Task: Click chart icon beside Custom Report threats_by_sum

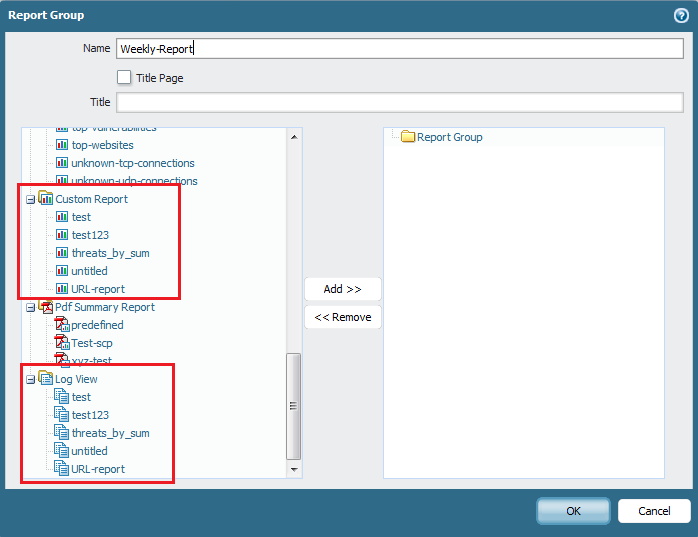Action: coord(62,253)
